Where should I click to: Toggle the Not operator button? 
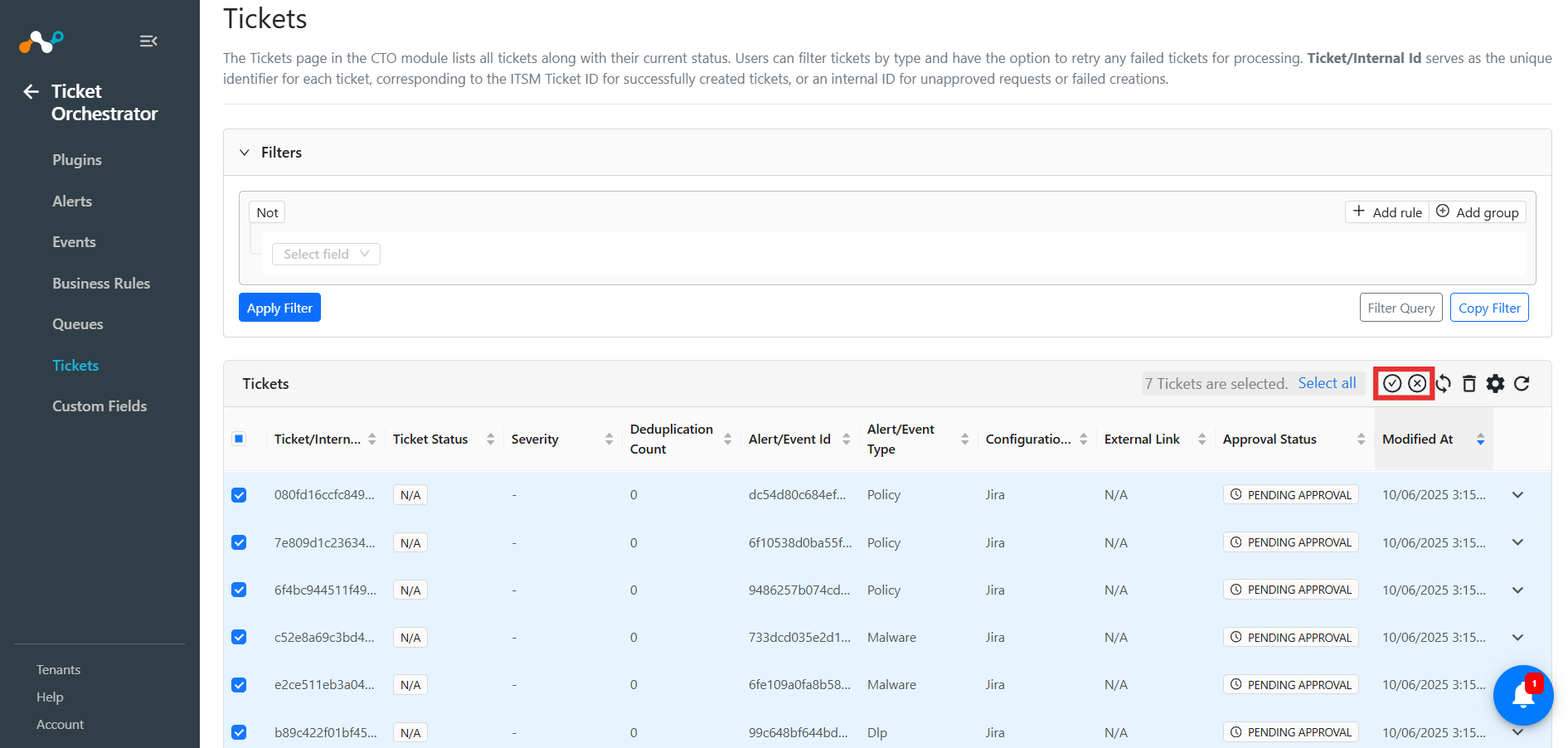[267, 212]
